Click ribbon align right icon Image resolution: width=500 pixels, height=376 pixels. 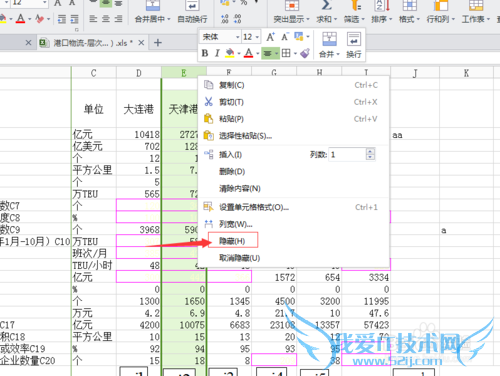pyautogui.click(x=118, y=19)
